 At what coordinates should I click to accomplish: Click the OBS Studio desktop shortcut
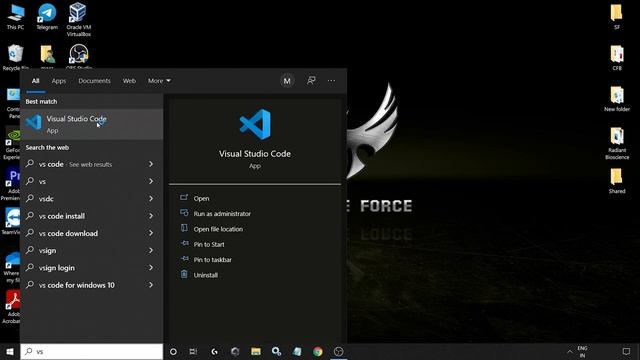point(79,56)
